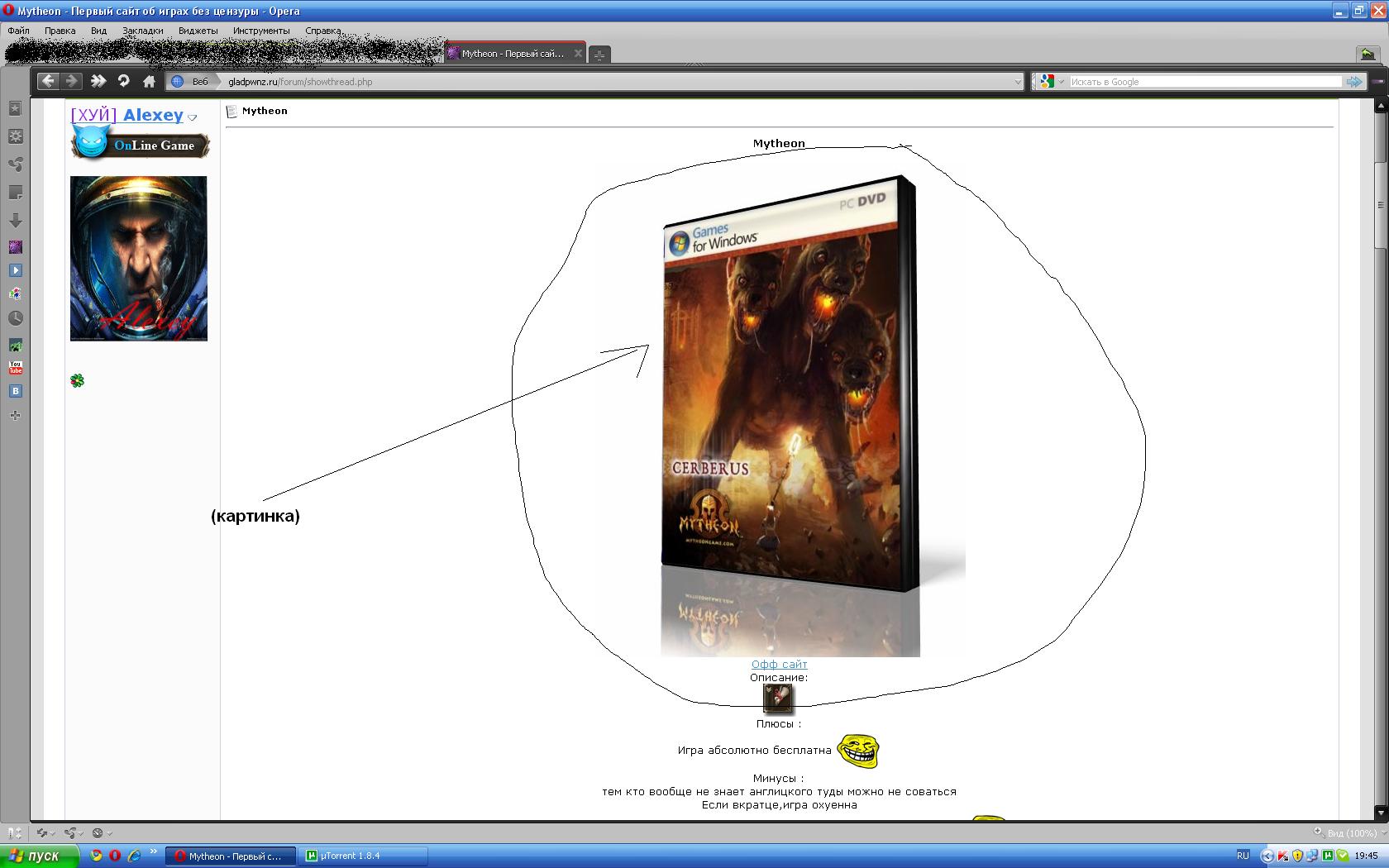This screenshot has height=868, width=1389.
Task: Open the Инструменты menu
Action: (x=261, y=31)
